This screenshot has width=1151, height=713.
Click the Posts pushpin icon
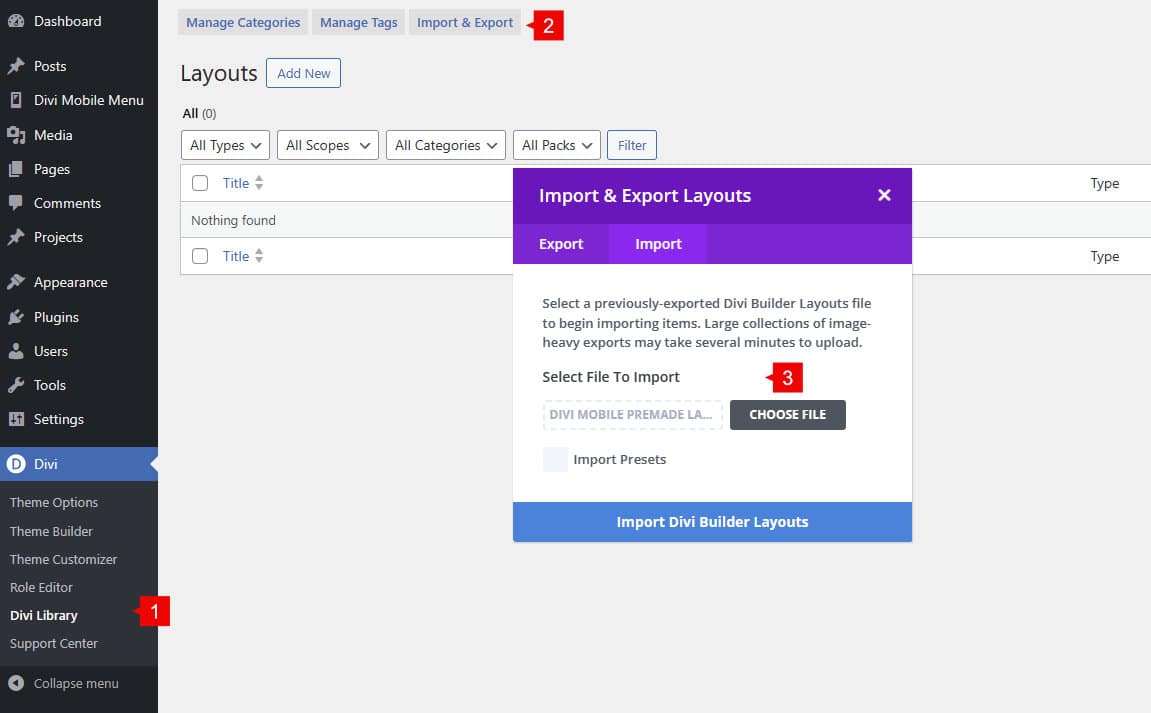(16, 66)
